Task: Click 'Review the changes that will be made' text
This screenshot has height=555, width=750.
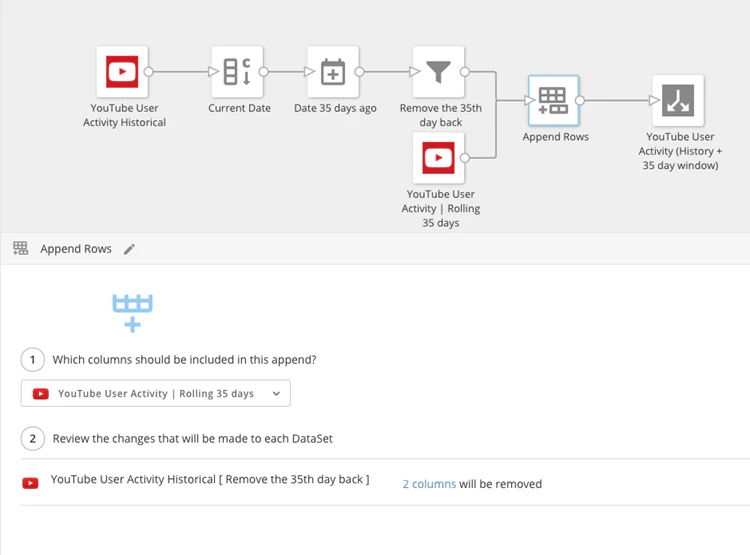Action: coord(192,439)
